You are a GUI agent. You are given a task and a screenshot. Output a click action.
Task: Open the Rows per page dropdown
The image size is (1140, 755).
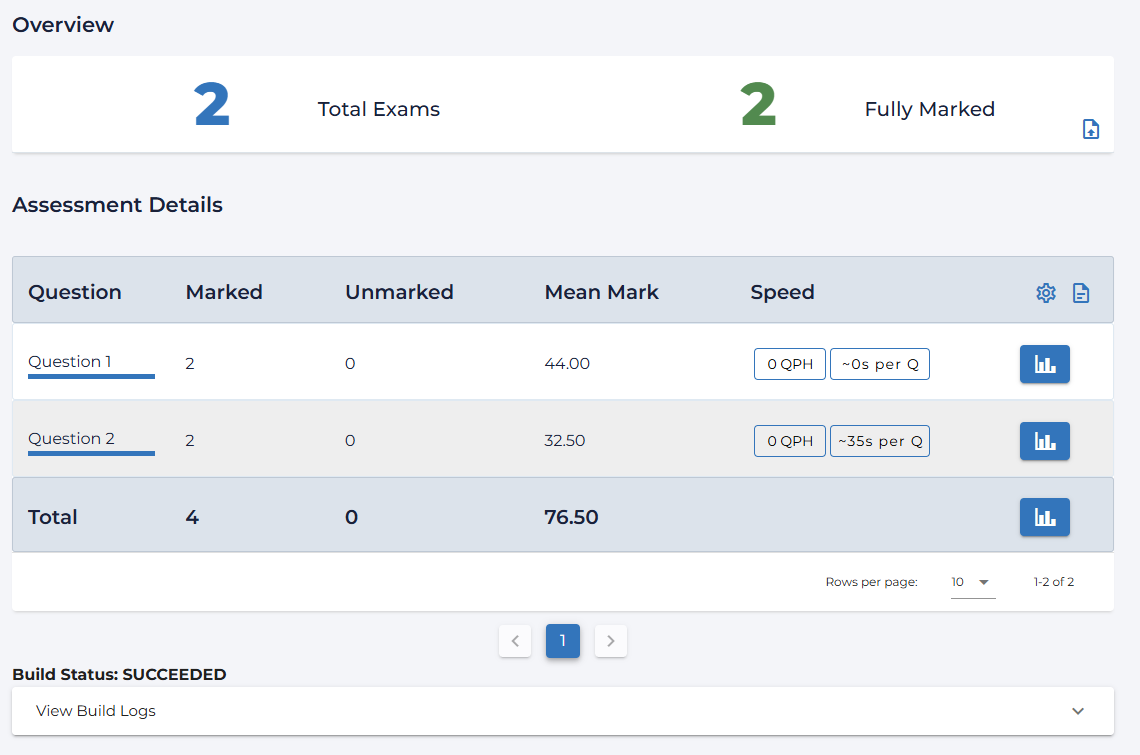tap(971, 581)
